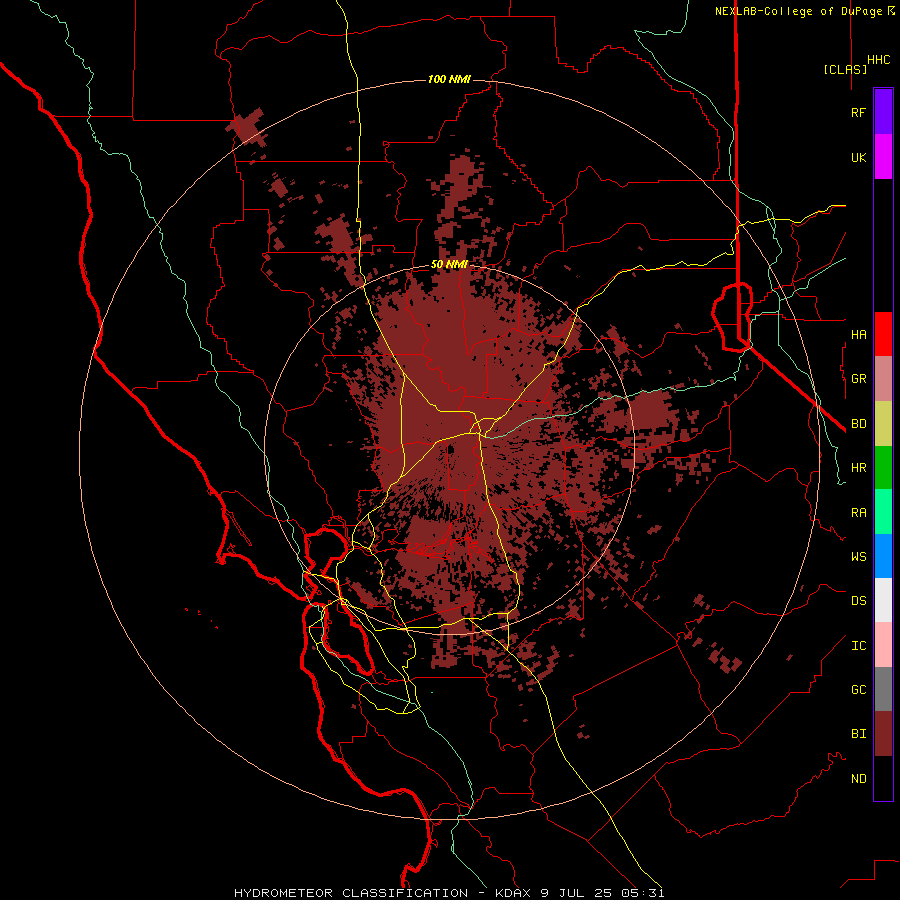Click the ND legend label
Screen dimensions: 900x900
click(858, 779)
